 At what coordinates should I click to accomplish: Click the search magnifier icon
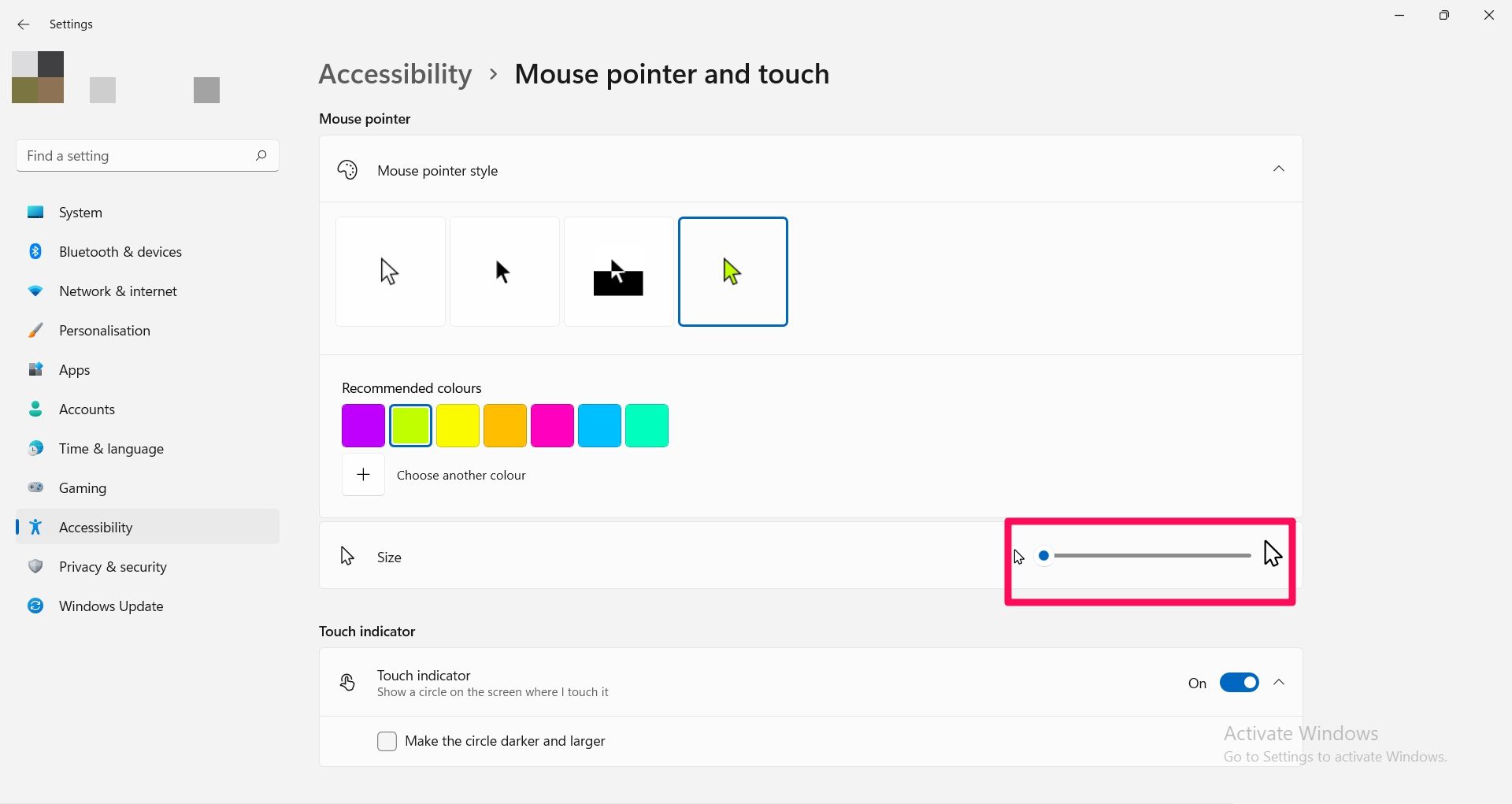point(261,155)
